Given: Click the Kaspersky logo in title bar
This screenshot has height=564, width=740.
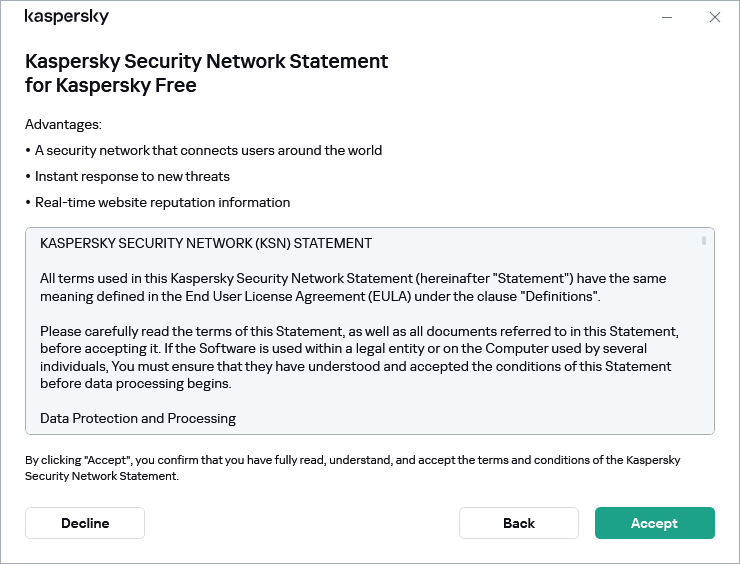Looking at the screenshot, I should (x=66, y=17).
